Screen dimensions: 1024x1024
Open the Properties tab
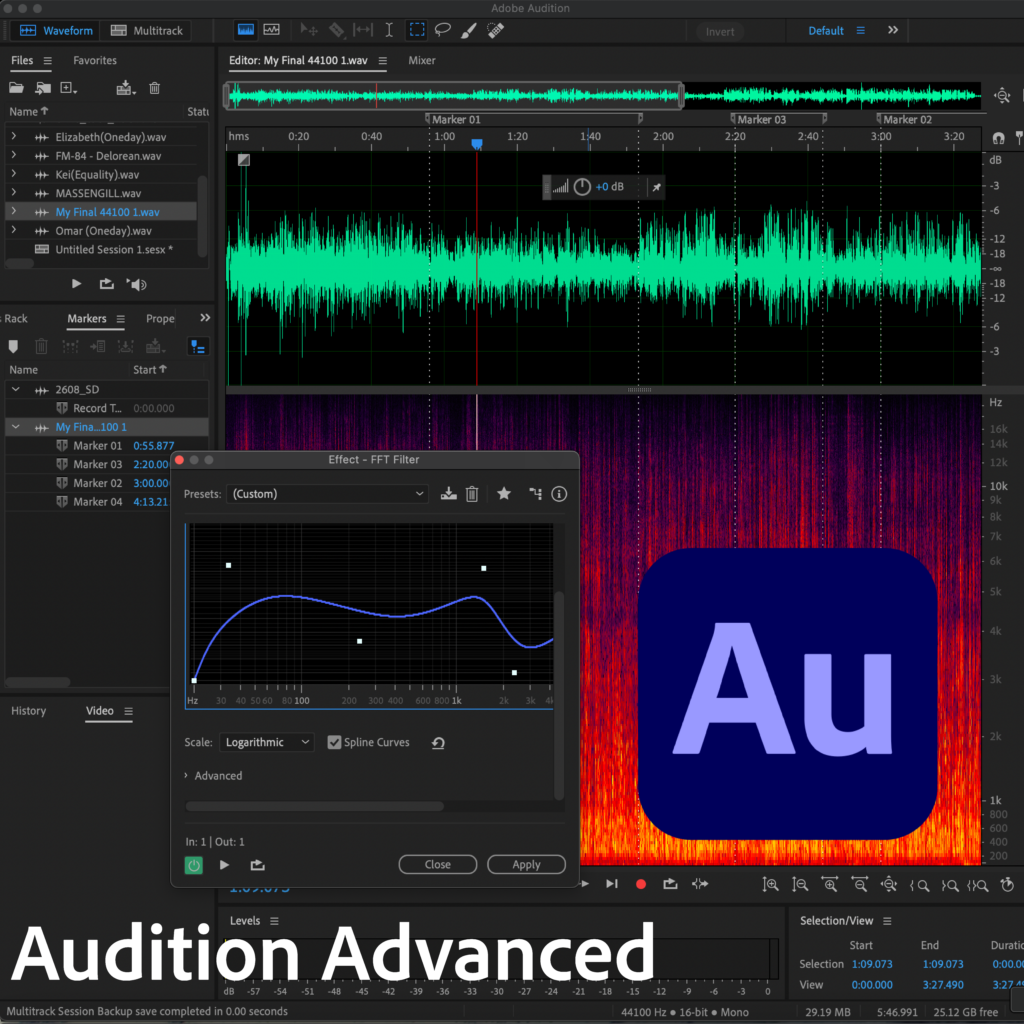[160, 318]
